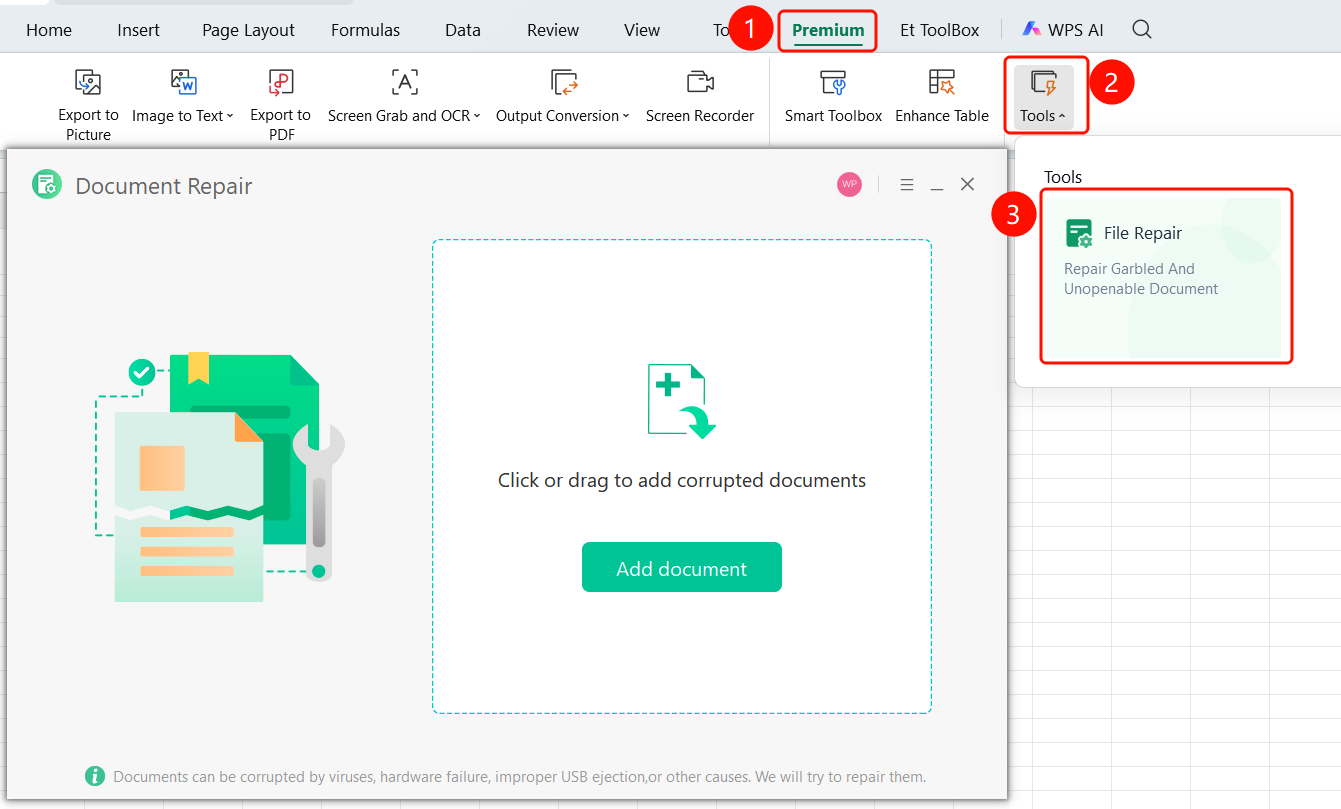Select the Formulas tab
Image resolution: width=1341 pixels, height=809 pixels.
pyautogui.click(x=365, y=30)
